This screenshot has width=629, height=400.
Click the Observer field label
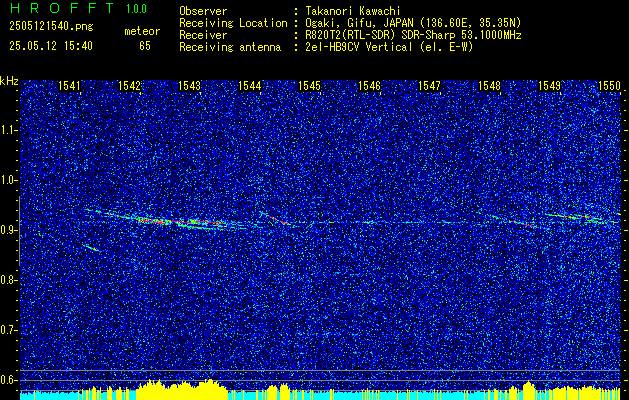tap(203, 11)
